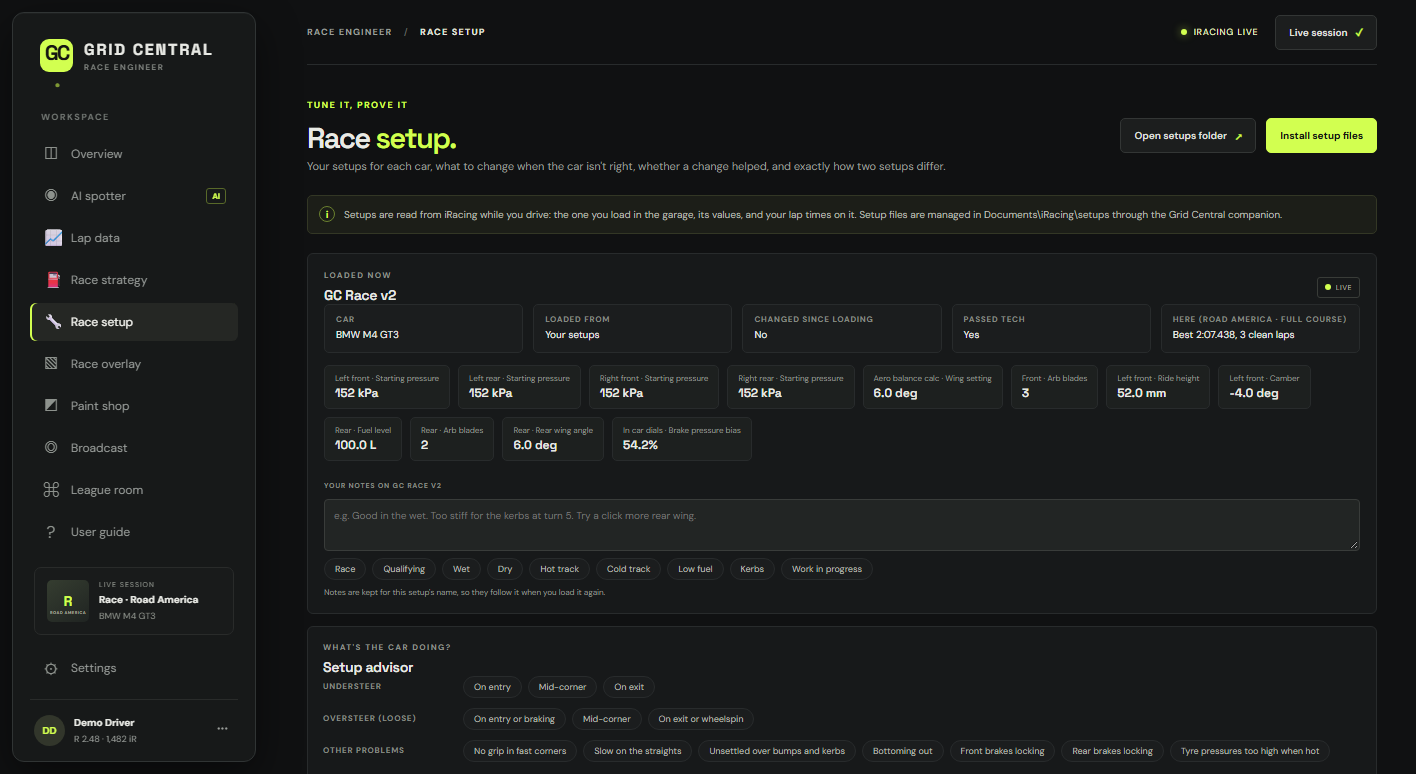Select the Bottoming out problem
1416x774 pixels.
(x=903, y=751)
